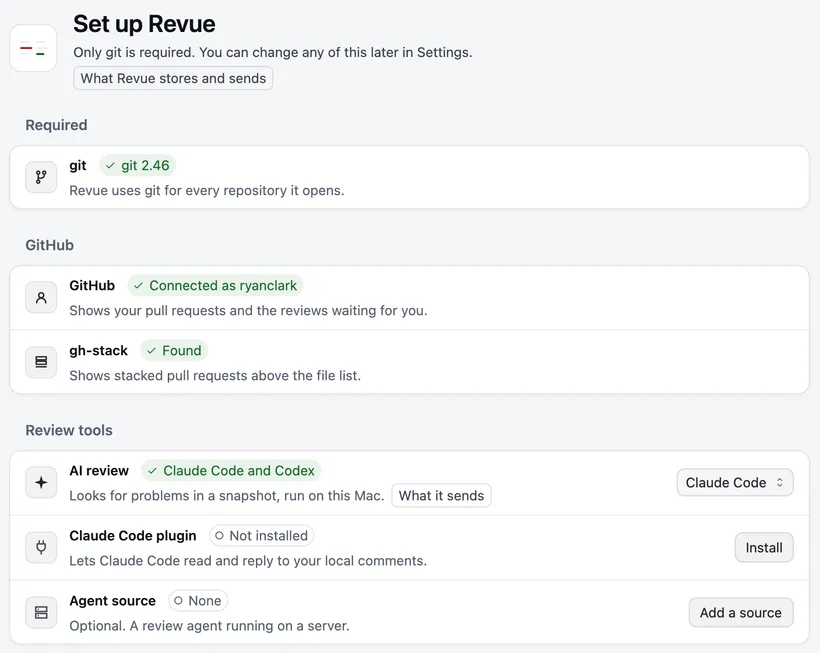Click the 'Not installed' status badge
The height and width of the screenshot is (653, 820).
[x=261, y=535]
